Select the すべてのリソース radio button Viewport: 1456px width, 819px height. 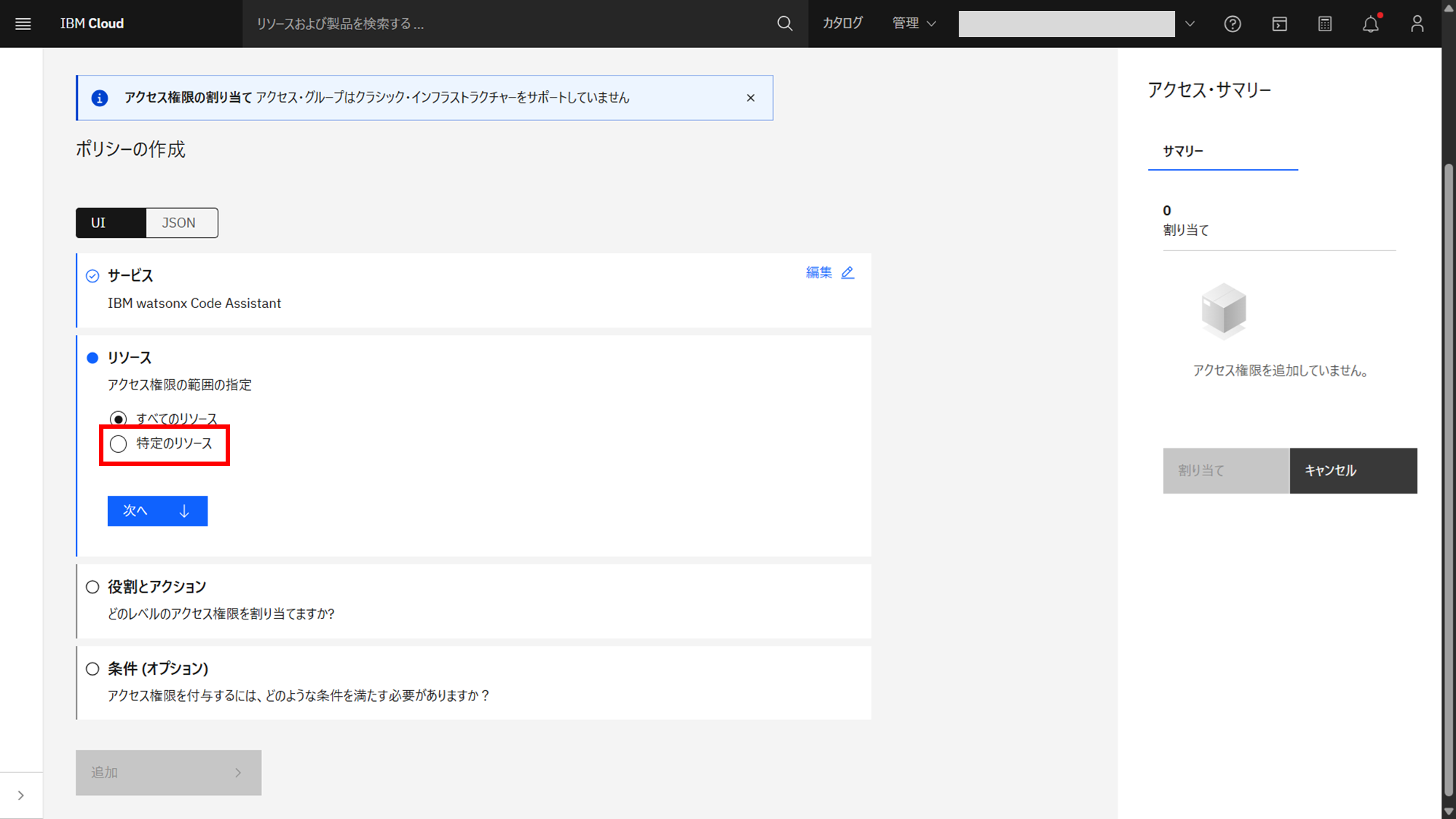[x=118, y=419]
